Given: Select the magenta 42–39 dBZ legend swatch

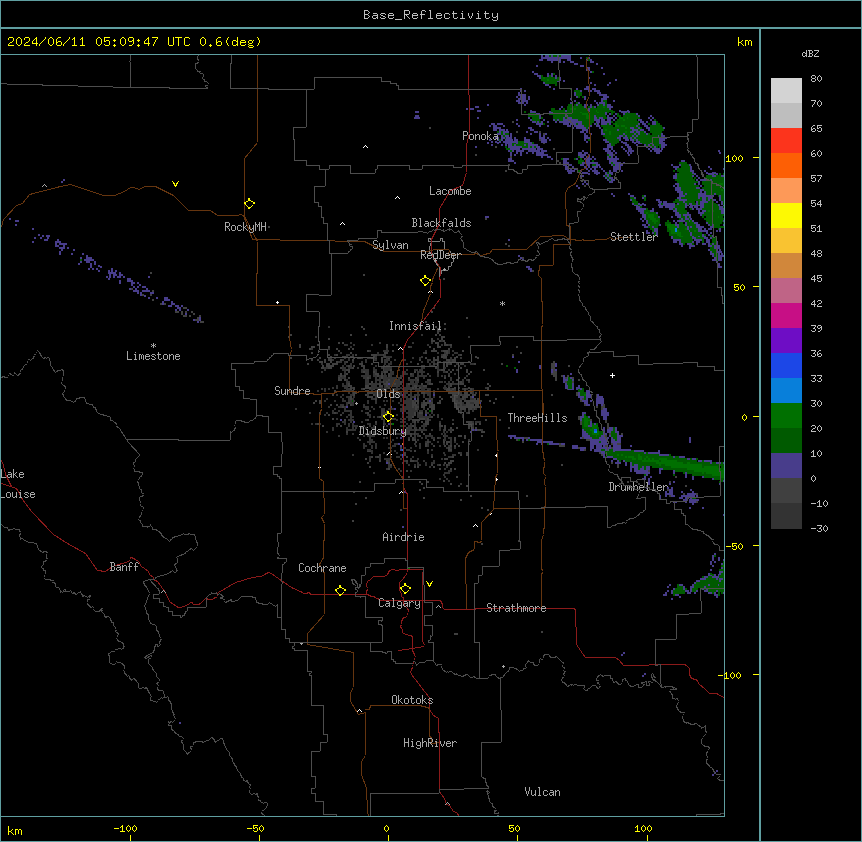Looking at the screenshot, I should click(786, 315).
